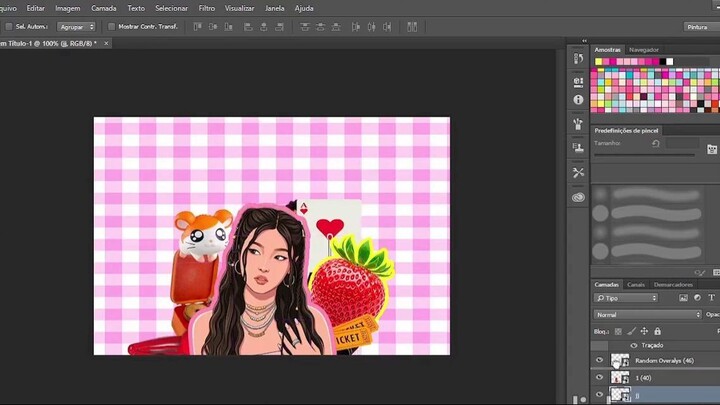Click Auto-Align Layers icon
Screen dimensions: 720x405
[x=412, y=27]
